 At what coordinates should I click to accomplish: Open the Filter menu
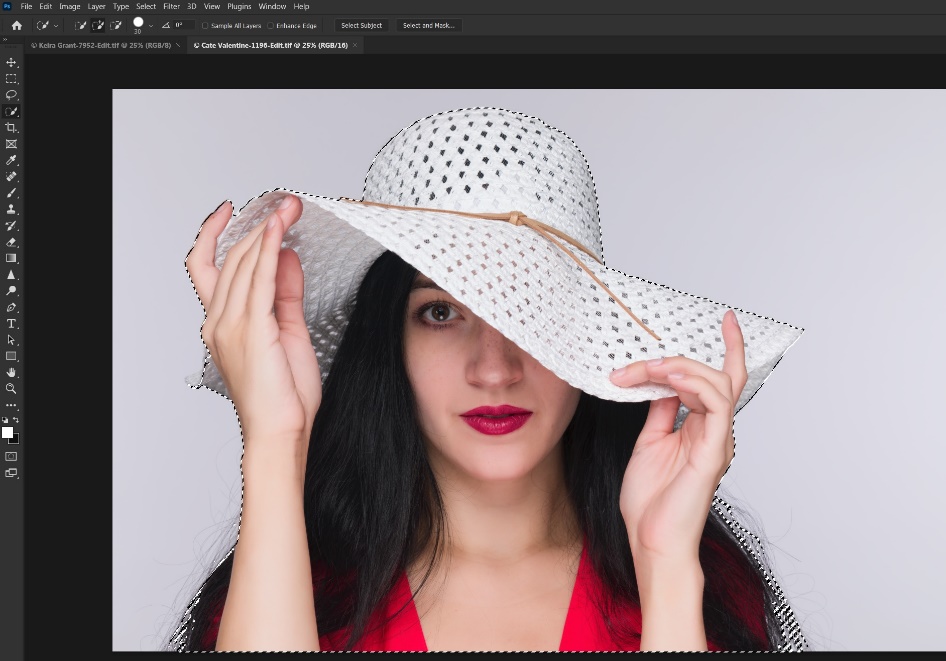coord(171,6)
